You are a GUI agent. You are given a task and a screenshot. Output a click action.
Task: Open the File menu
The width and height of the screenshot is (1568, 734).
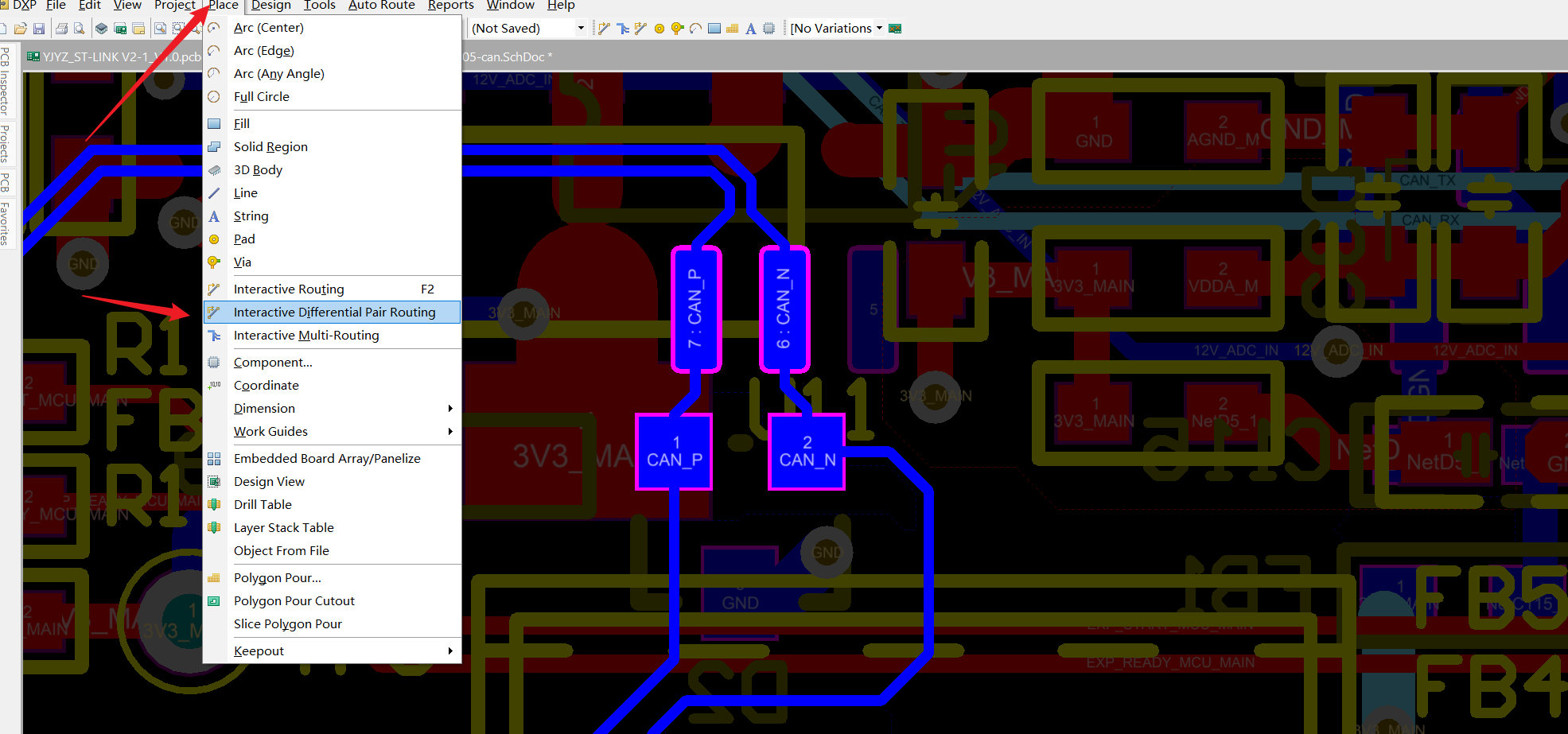point(56,6)
